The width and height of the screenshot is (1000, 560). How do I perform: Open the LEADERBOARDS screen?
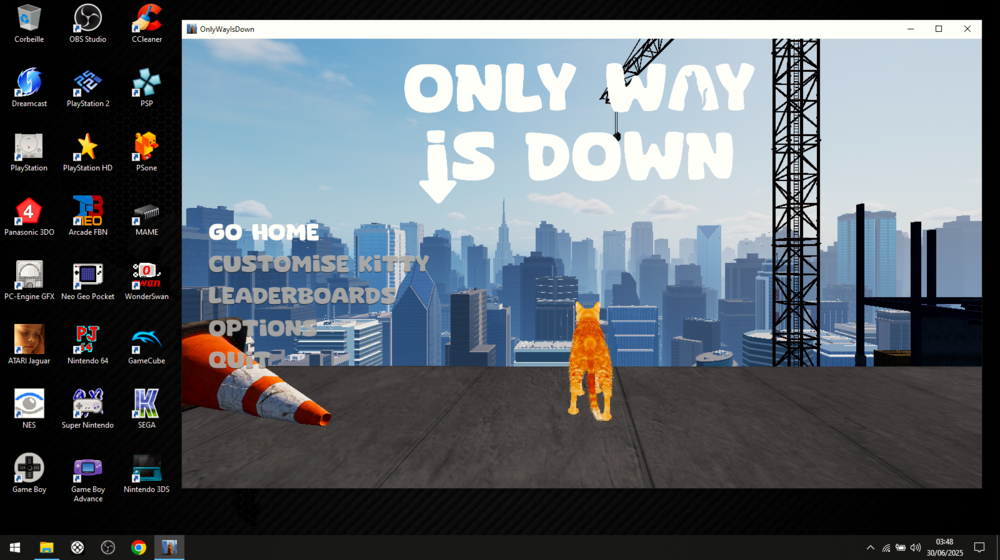(x=301, y=296)
